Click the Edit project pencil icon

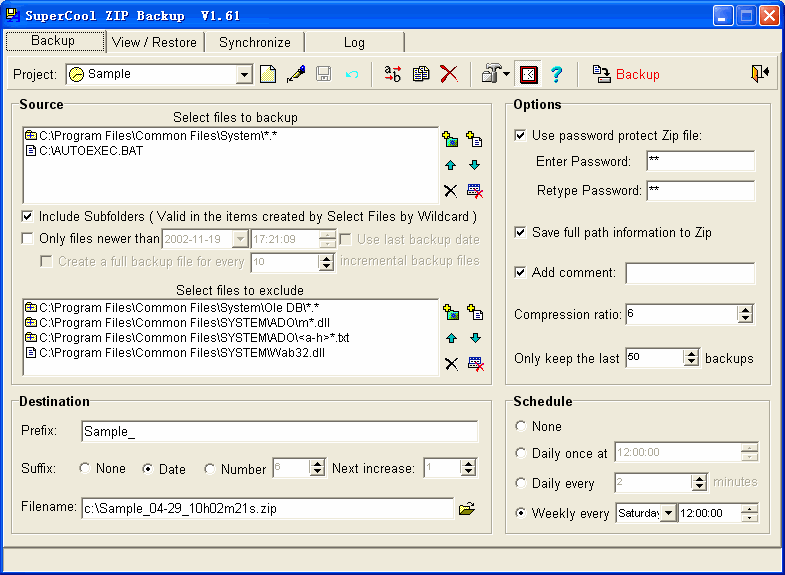point(296,74)
